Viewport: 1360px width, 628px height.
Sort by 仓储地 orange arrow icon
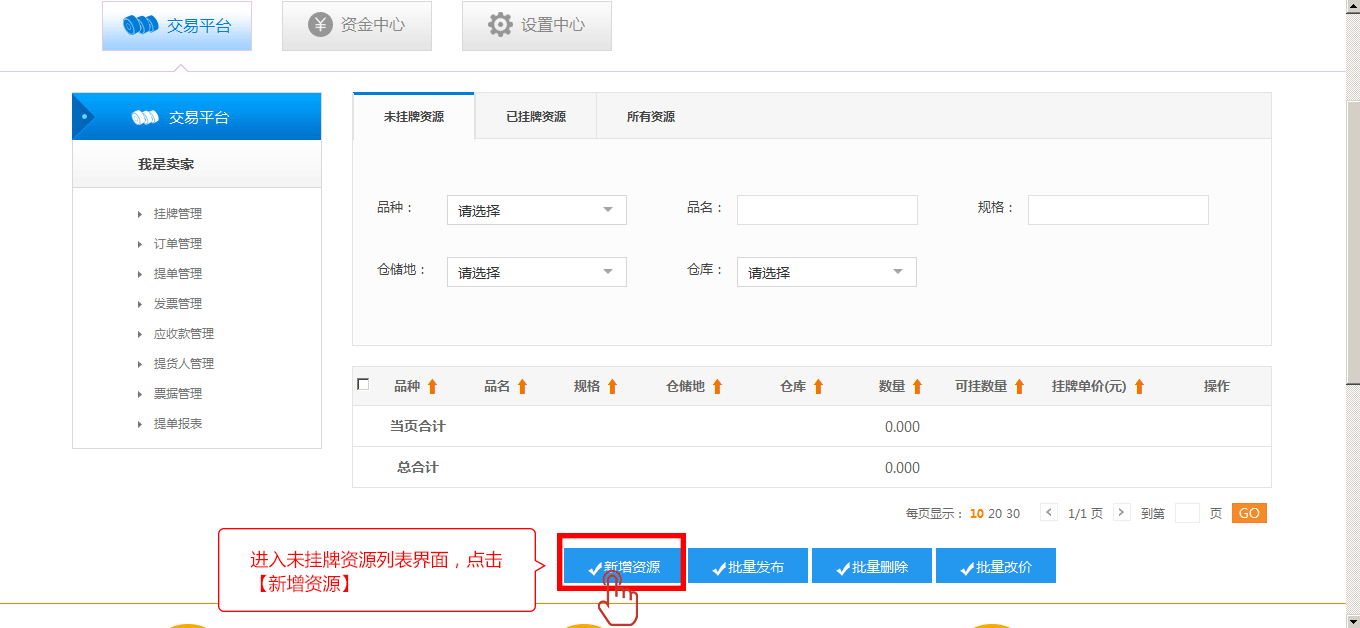pos(717,387)
